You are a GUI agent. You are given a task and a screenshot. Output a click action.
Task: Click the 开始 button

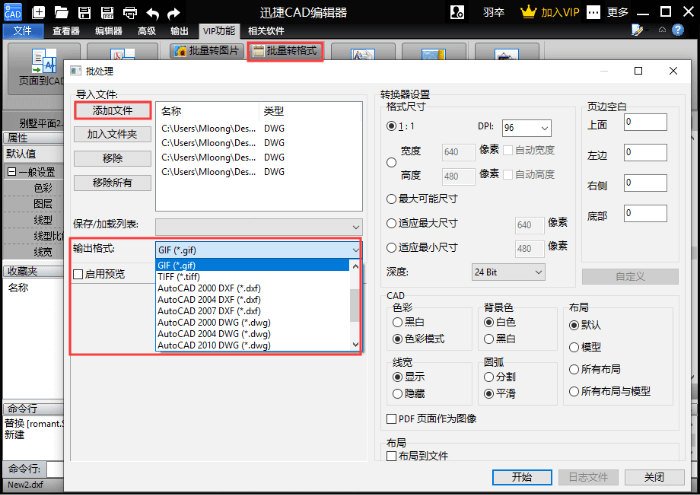click(522, 477)
